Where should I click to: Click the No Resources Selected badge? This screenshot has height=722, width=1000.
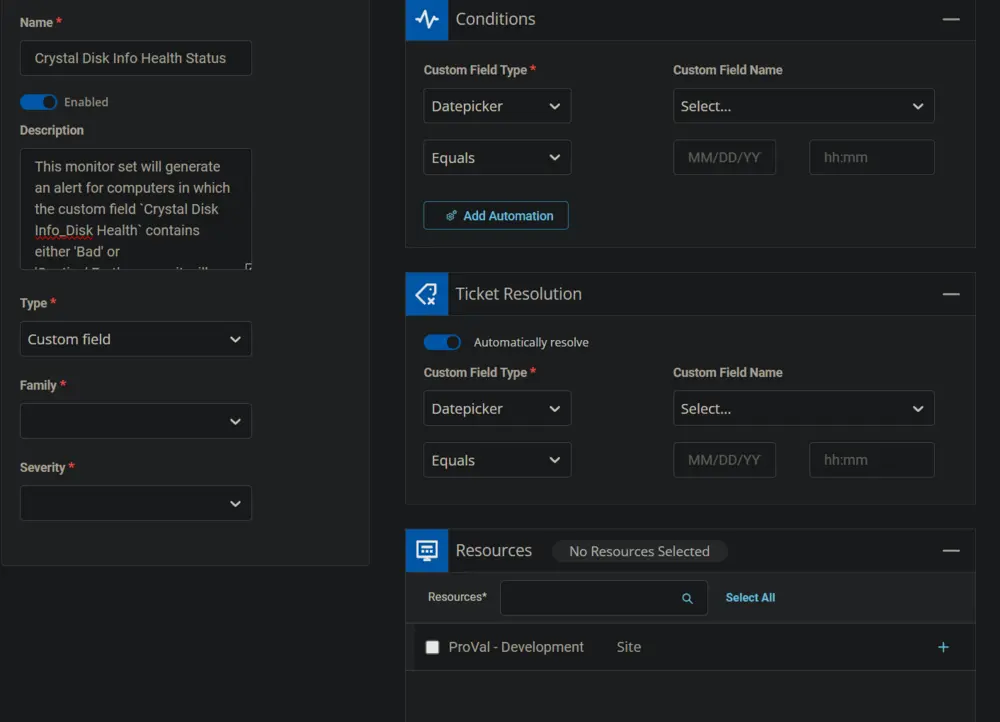pos(639,551)
